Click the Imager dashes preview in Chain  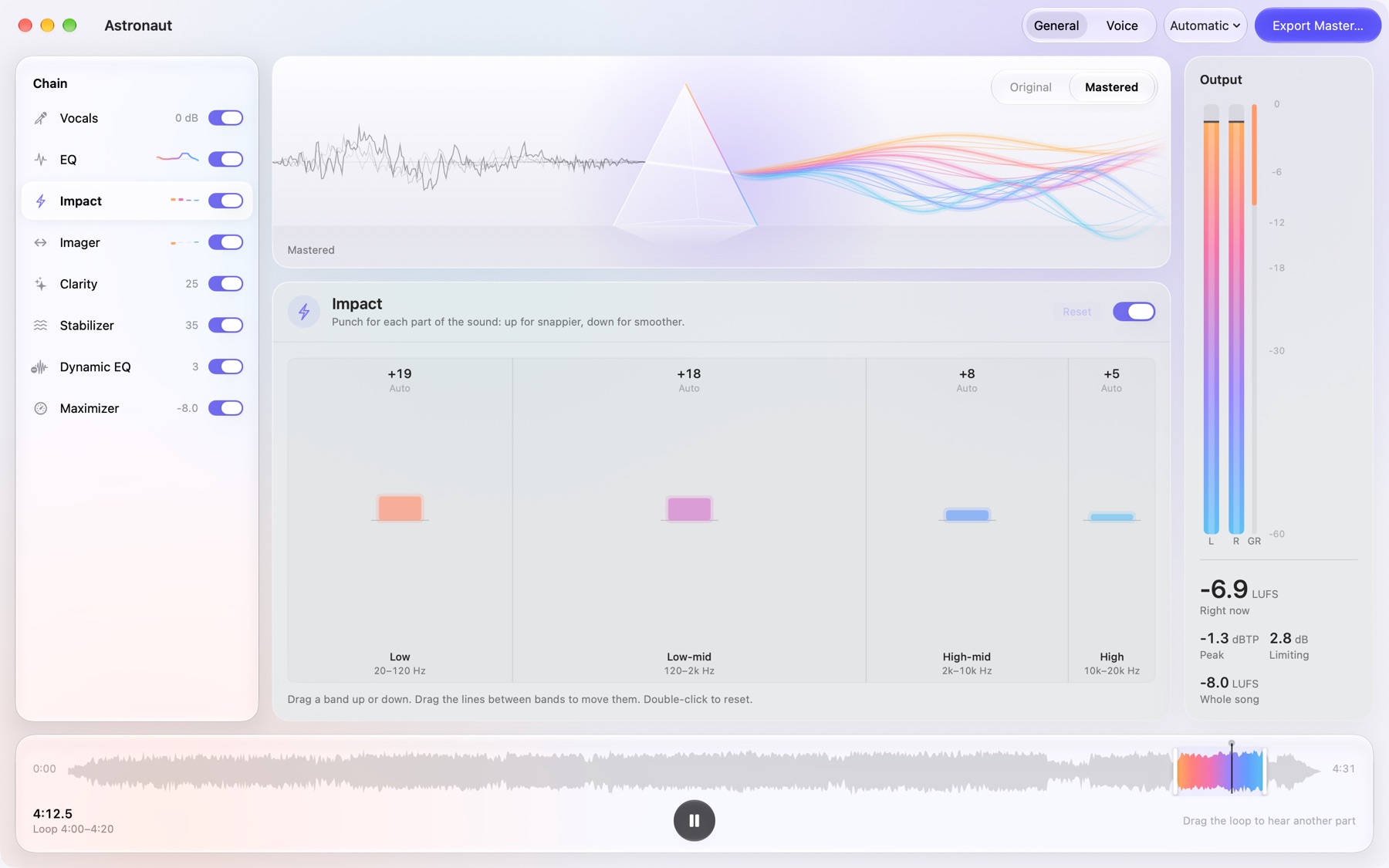184,242
